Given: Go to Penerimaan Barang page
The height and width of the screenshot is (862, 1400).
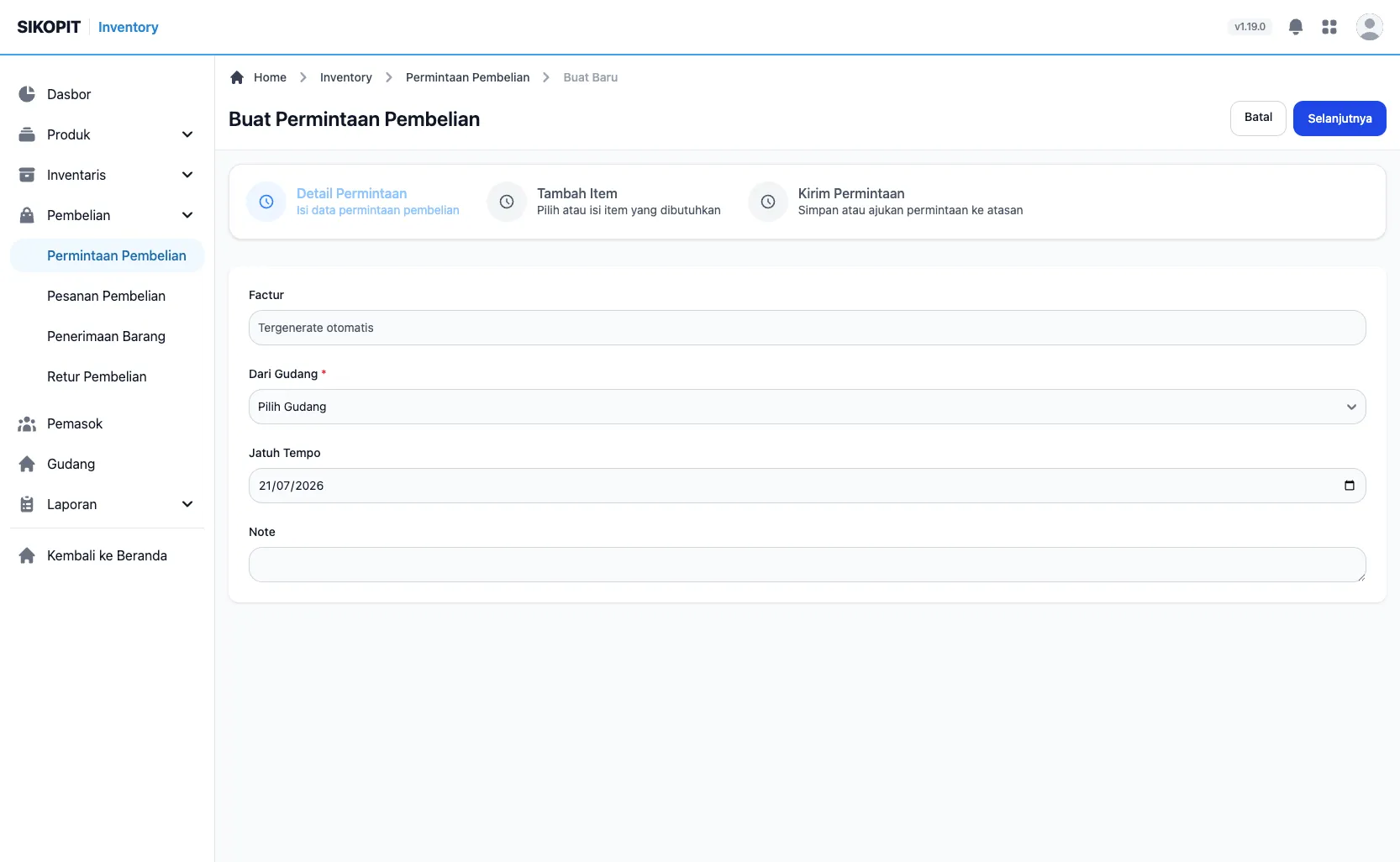Looking at the screenshot, I should [x=107, y=336].
